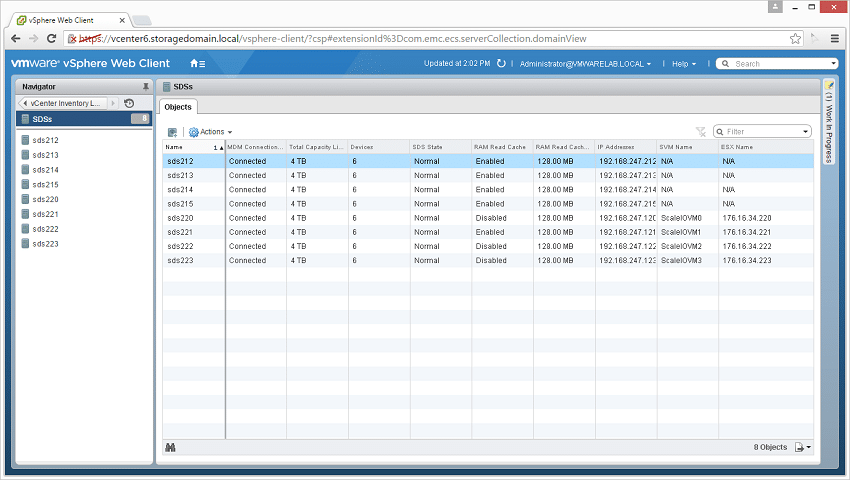Viewport: 850px width, 480px height.
Task: Select sds221 in the Navigator
Action: [x=45, y=214]
